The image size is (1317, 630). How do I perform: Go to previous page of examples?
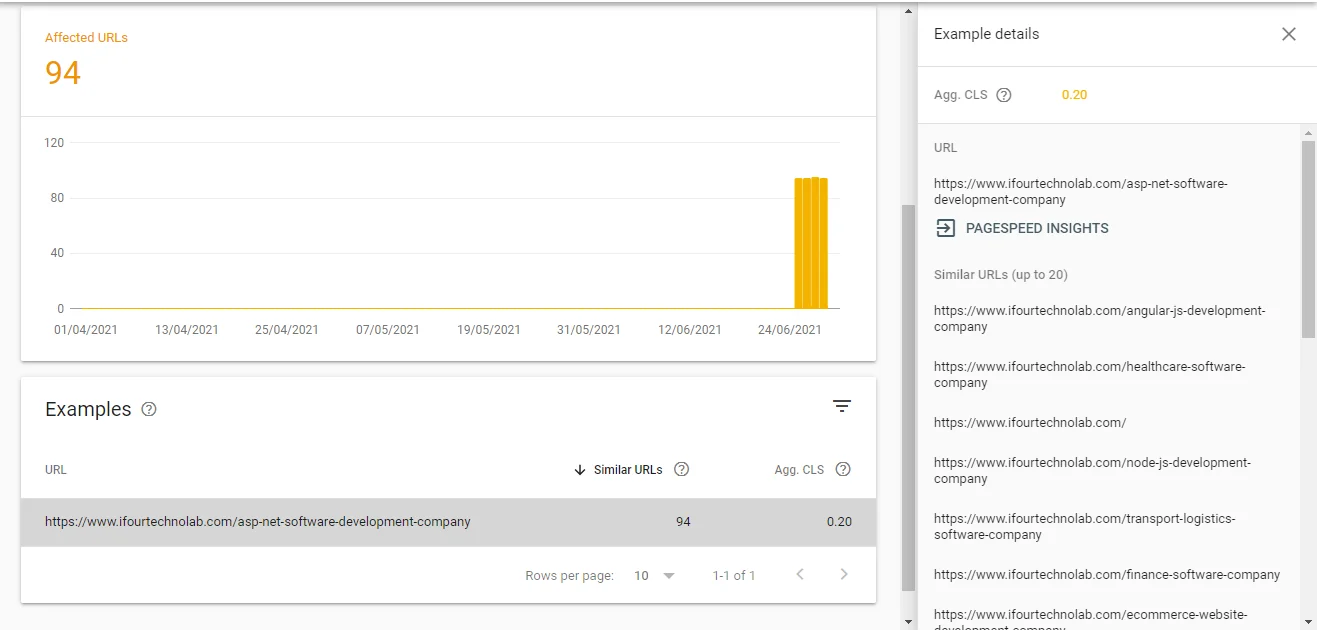[x=800, y=574]
